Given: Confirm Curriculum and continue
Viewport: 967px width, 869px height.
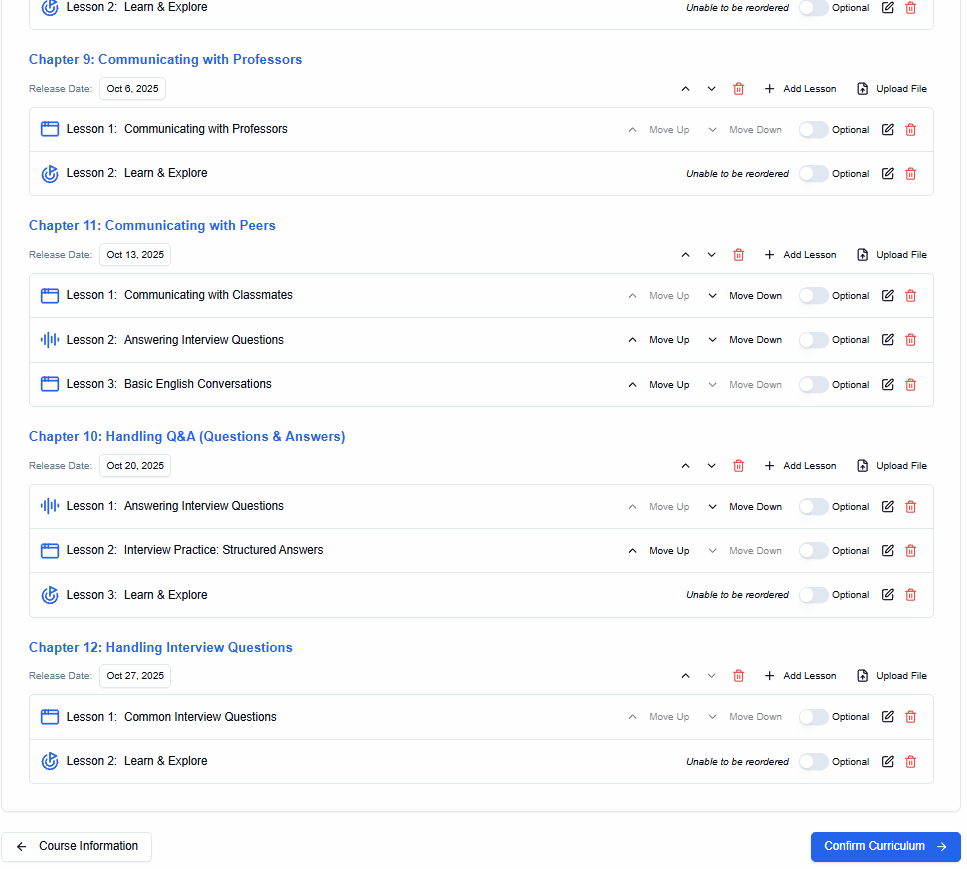Looking at the screenshot, I should pyautogui.click(x=885, y=846).
